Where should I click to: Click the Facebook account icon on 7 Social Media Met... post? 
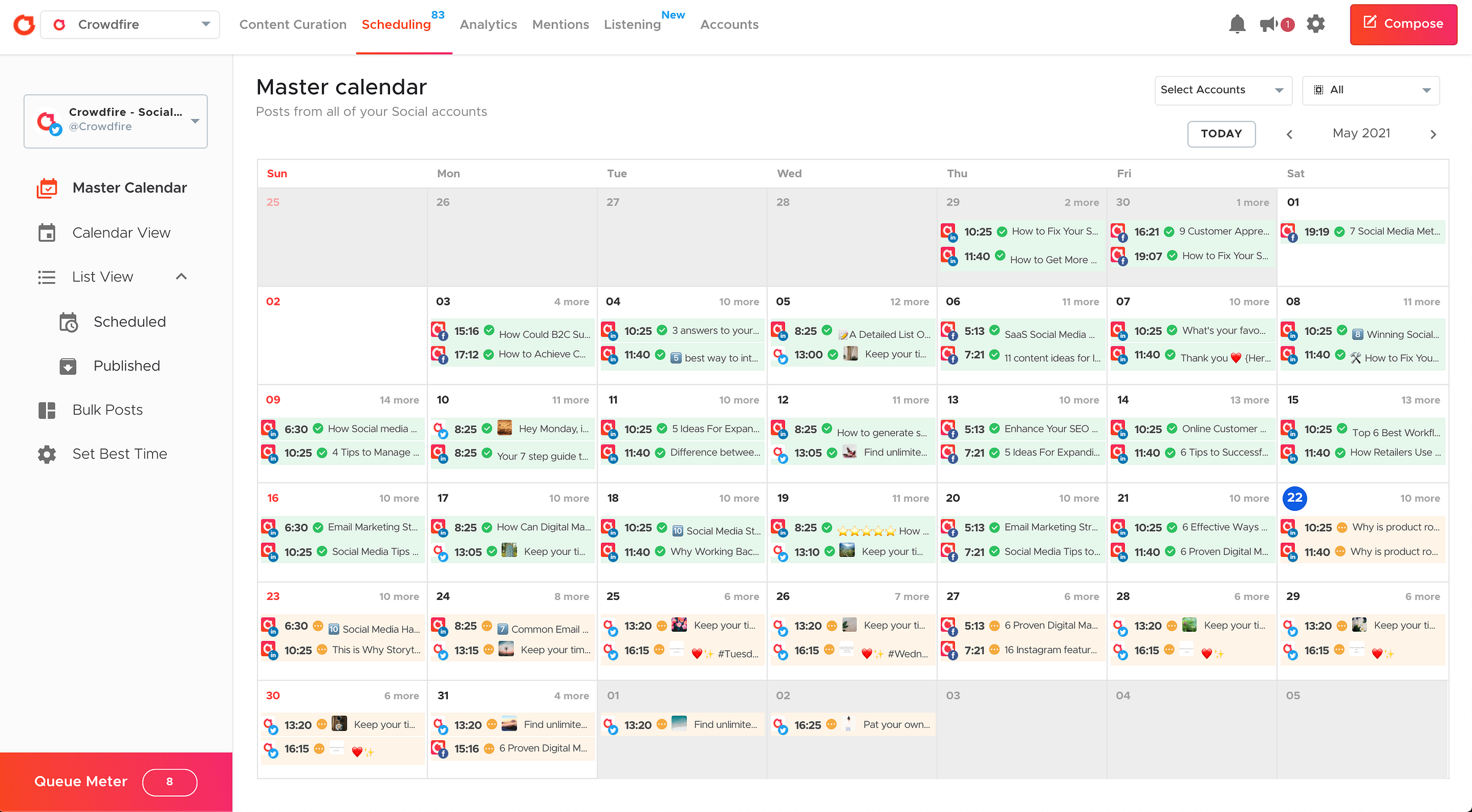click(1289, 232)
